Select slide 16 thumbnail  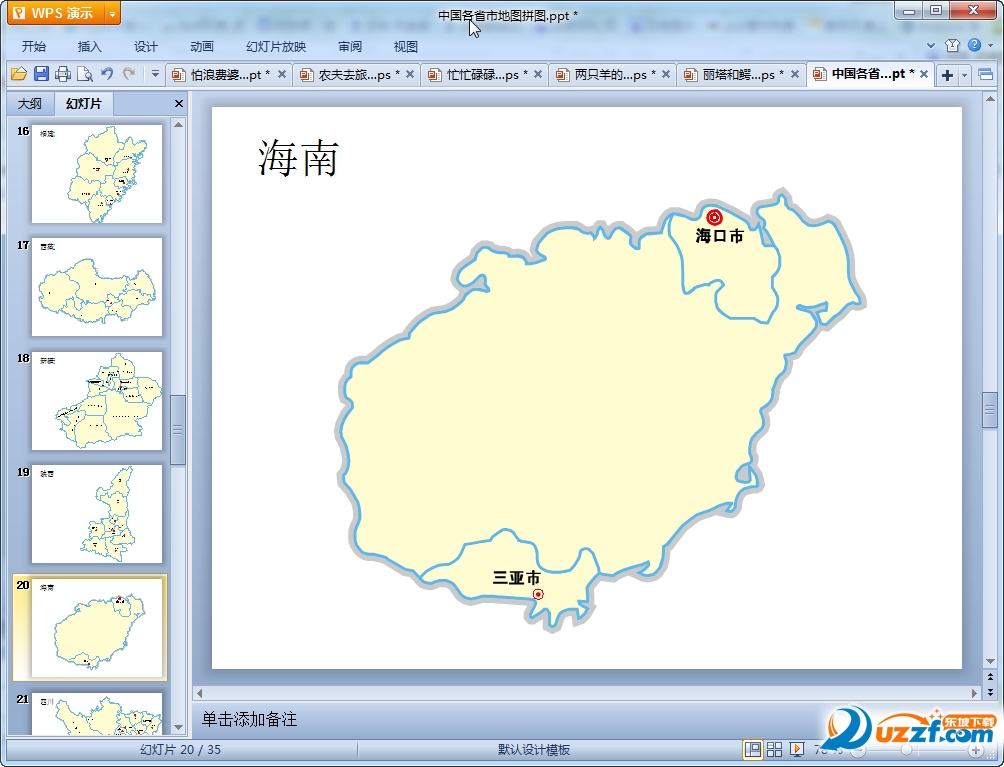97,174
